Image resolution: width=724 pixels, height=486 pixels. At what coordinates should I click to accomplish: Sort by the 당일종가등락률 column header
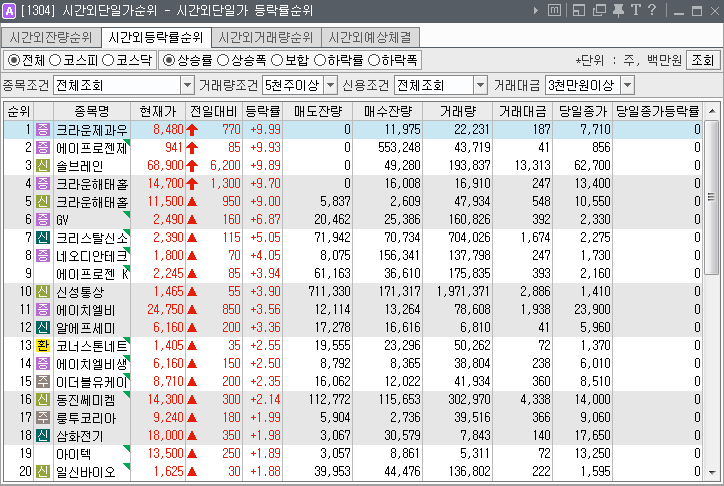coord(658,111)
